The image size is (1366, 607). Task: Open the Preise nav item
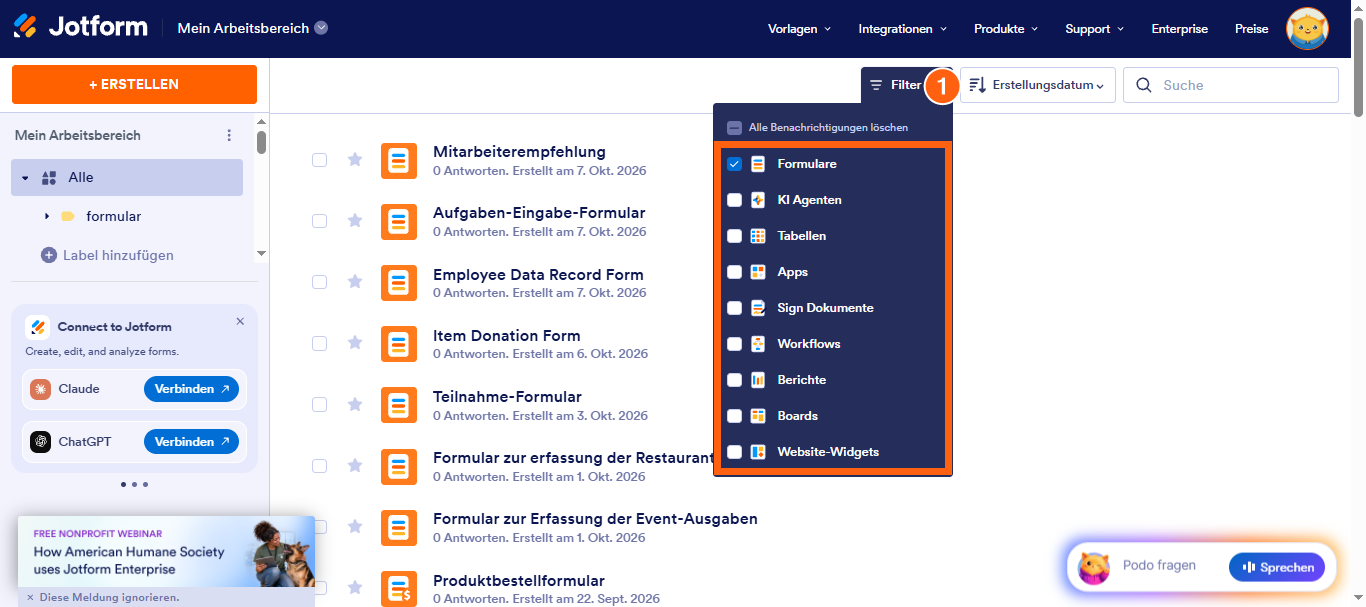(1251, 29)
